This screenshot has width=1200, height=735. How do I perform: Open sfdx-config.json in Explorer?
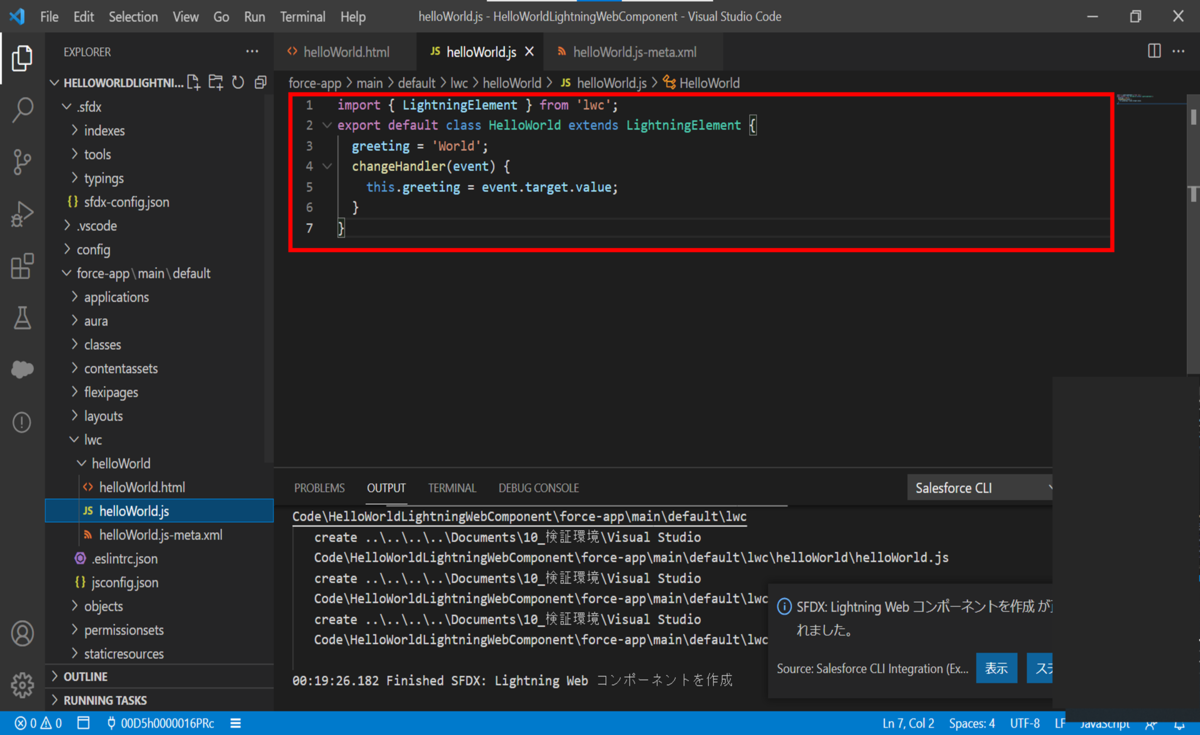(126, 203)
